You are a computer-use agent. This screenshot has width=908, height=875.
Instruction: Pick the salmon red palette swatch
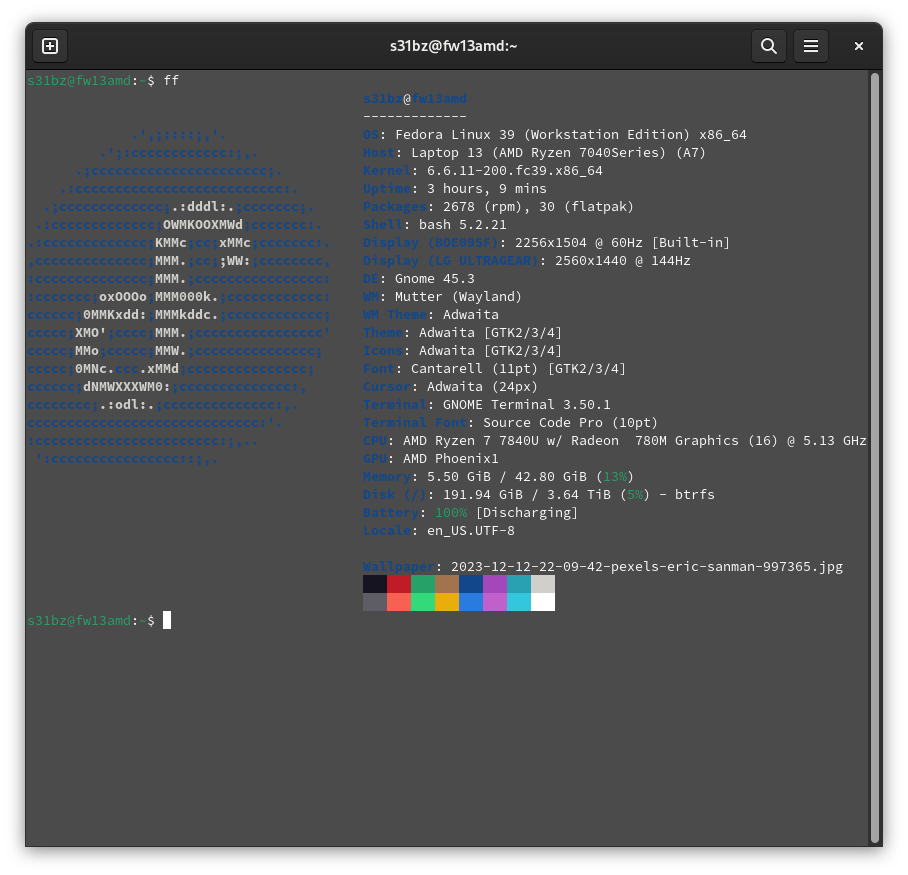pyautogui.click(x=399, y=602)
